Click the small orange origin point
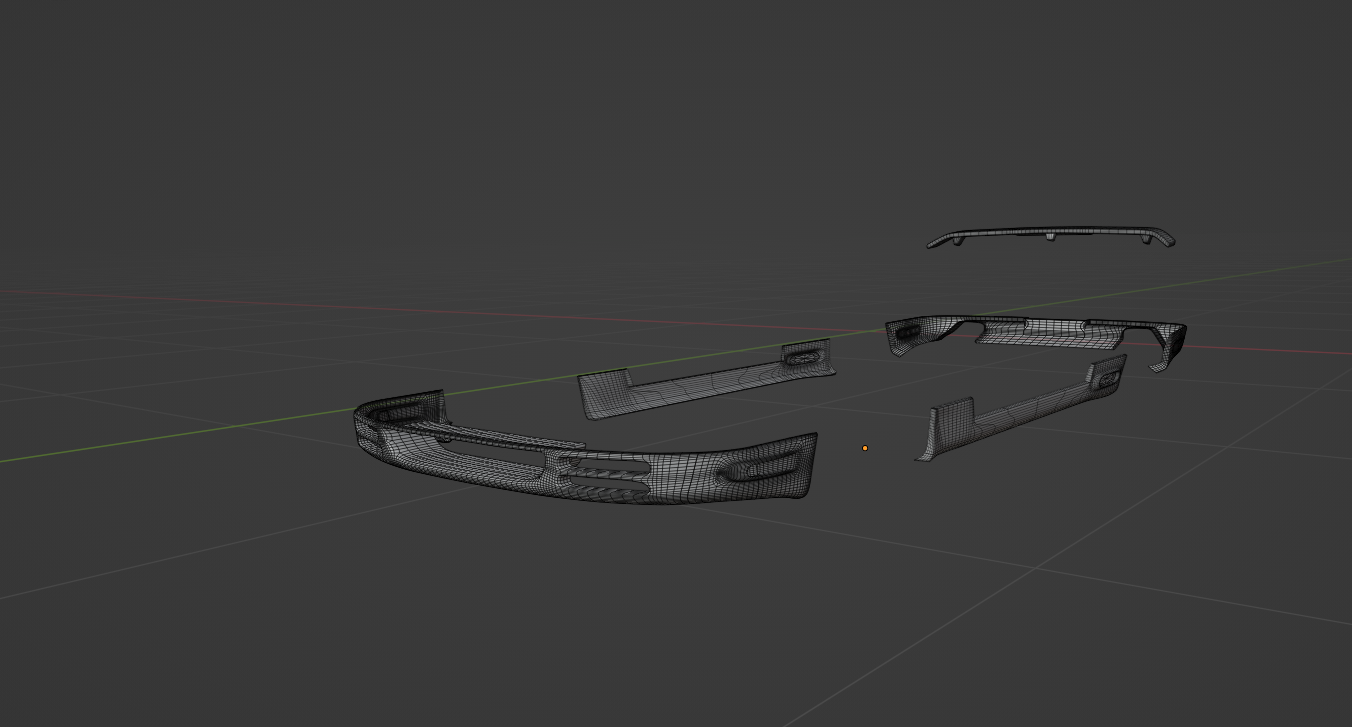Image resolution: width=1352 pixels, height=727 pixels. point(865,448)
